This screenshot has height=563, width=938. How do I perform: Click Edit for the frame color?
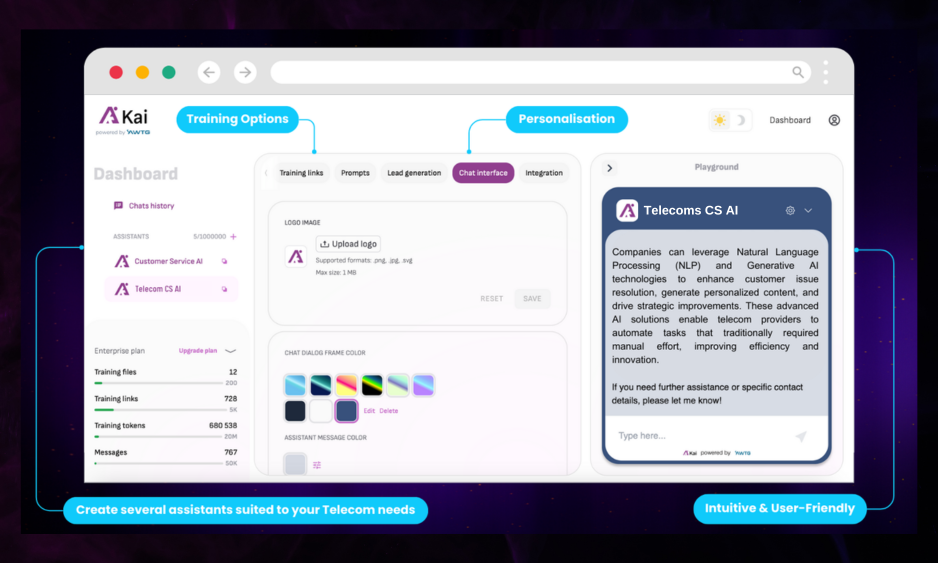[x=369, y=411]
